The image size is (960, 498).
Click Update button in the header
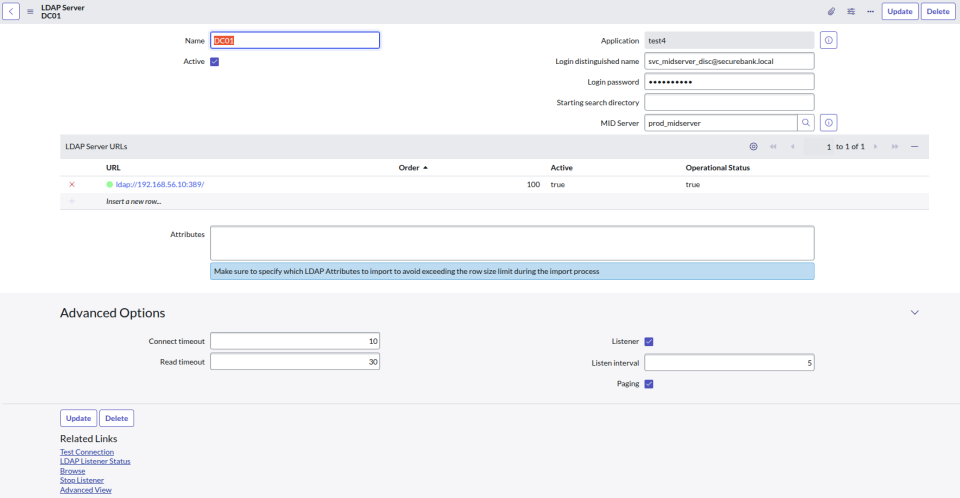pos(900,12)
